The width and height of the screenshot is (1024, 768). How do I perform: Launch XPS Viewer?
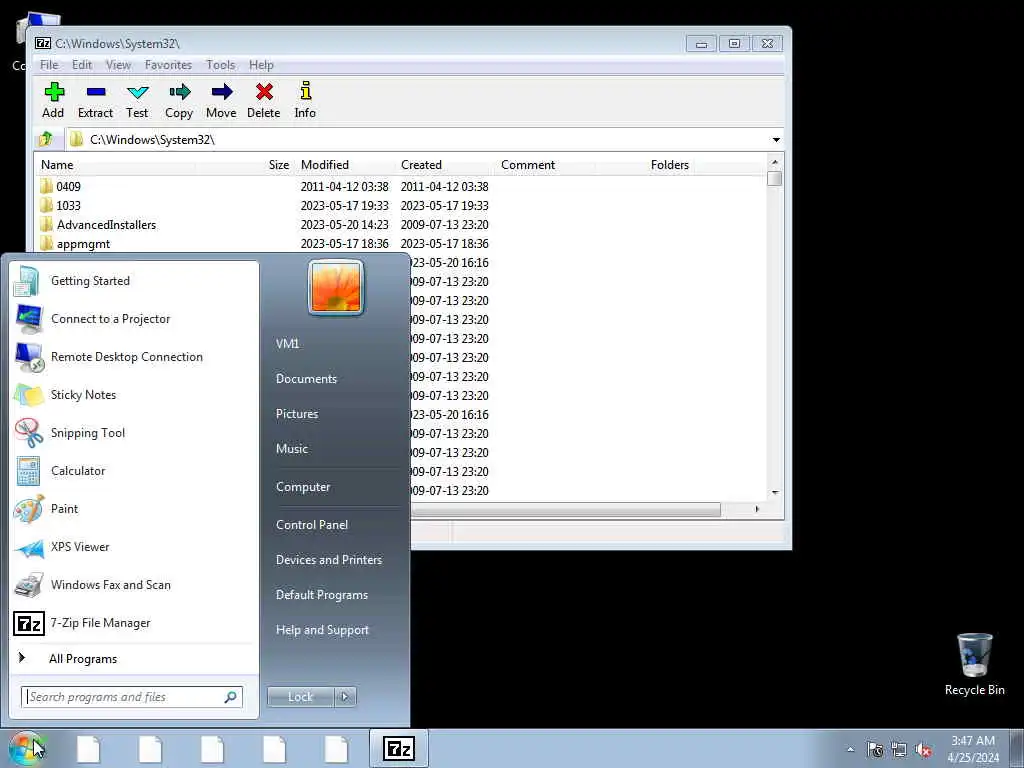tap(134, 547)
